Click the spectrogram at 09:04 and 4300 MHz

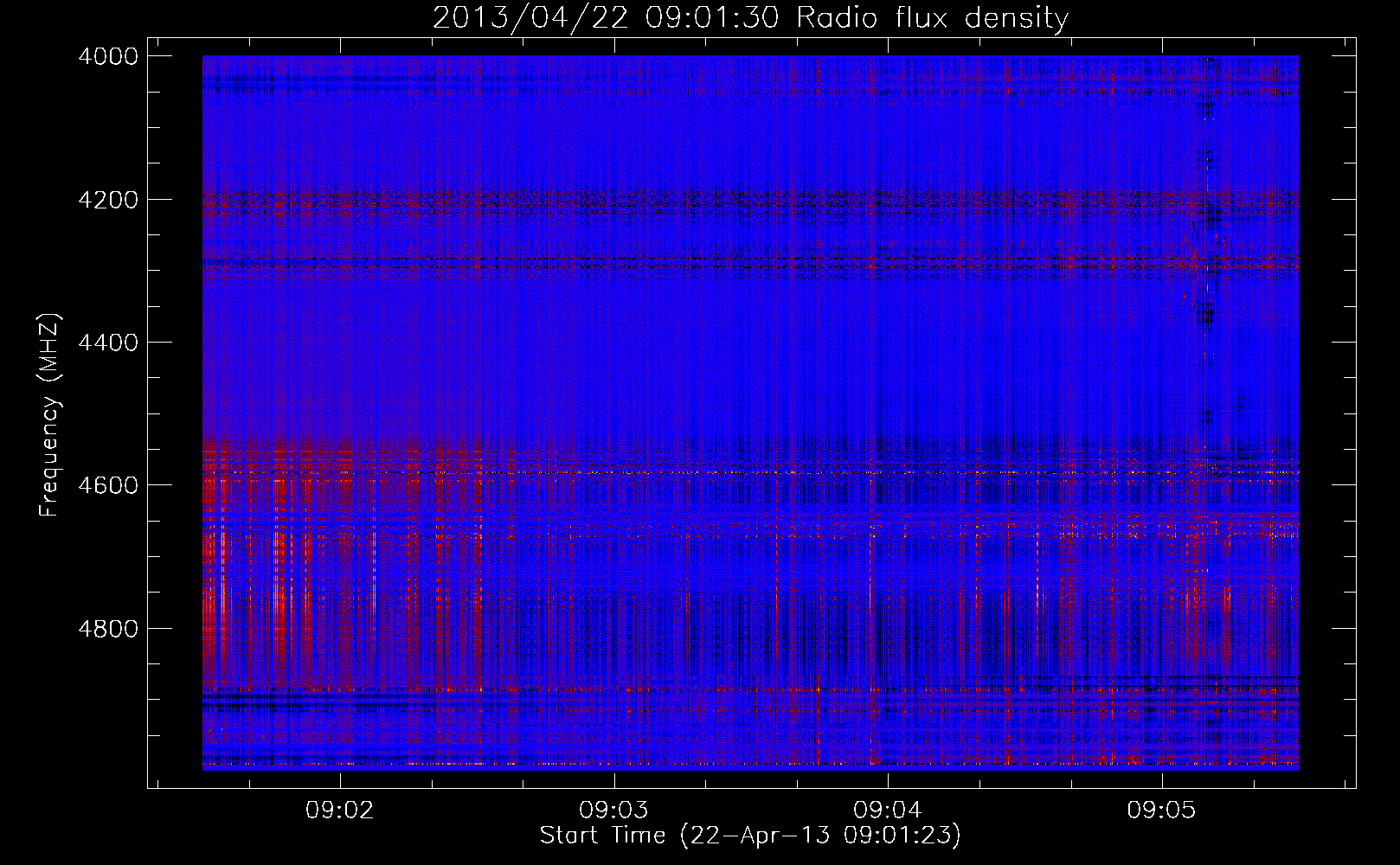point(888,271)
